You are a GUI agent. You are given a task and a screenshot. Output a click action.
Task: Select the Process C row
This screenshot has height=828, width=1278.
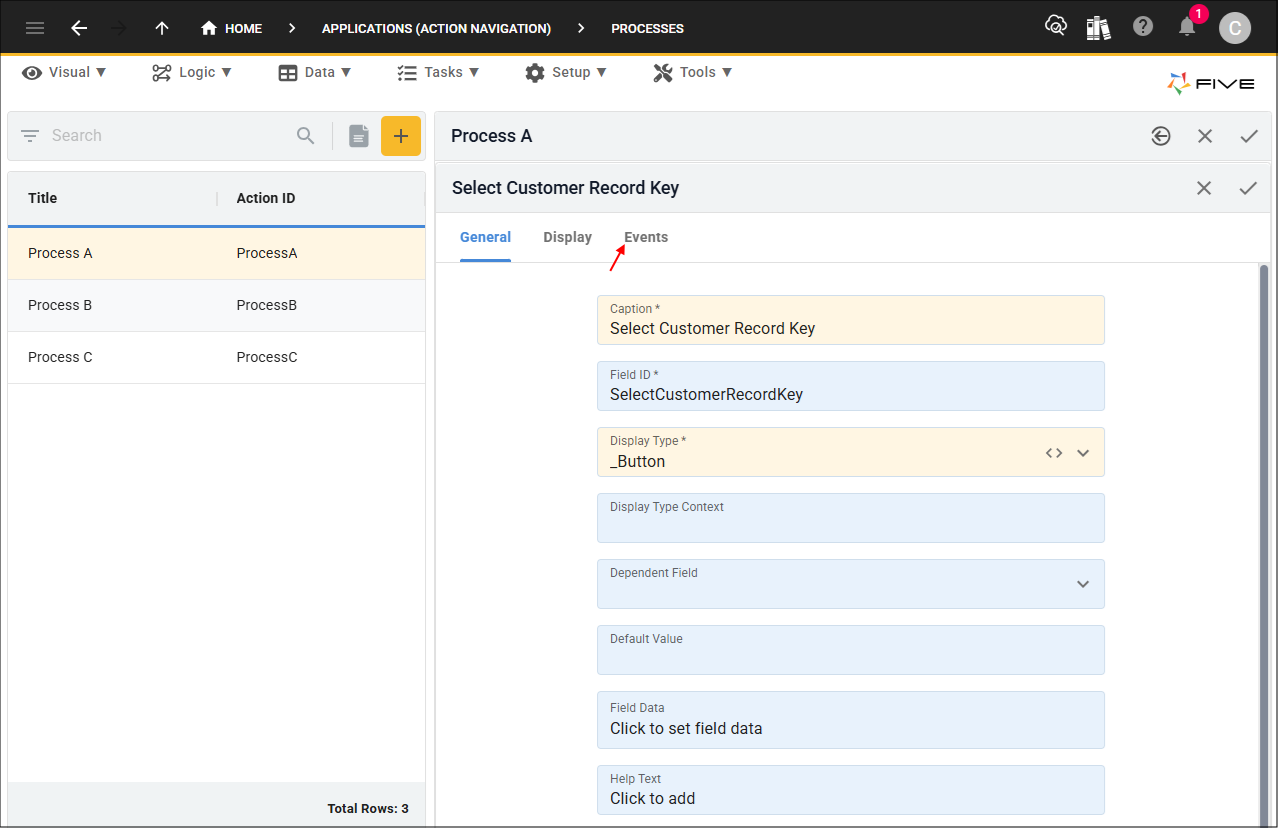(x=216, y=357)
